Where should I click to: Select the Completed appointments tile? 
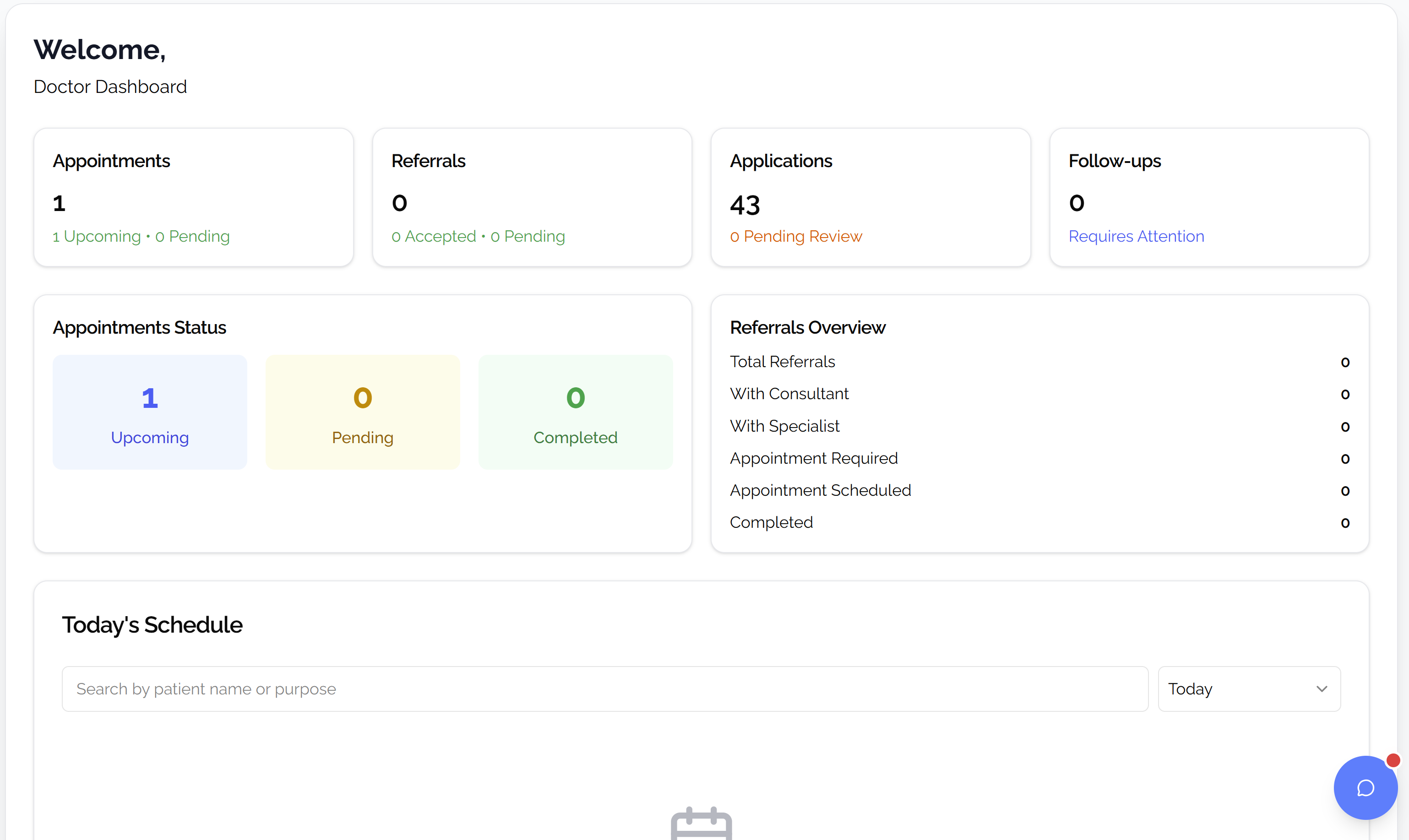tap(575, 412)
